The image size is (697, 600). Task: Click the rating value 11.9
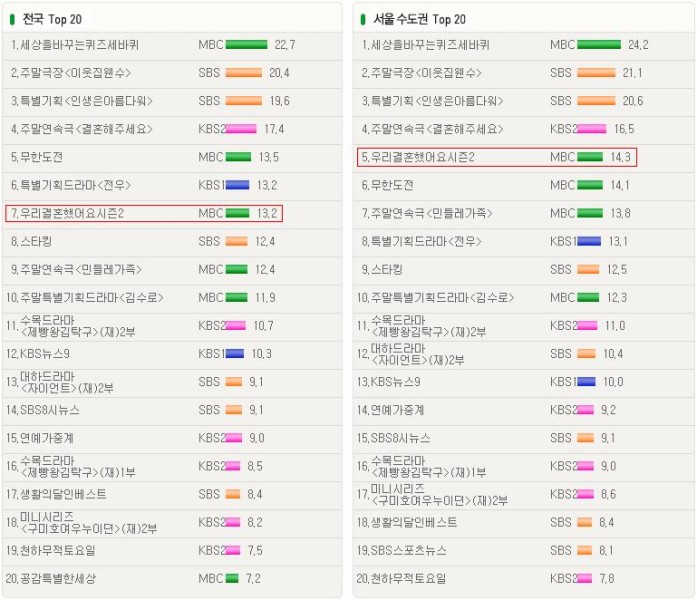coord(265,297)
